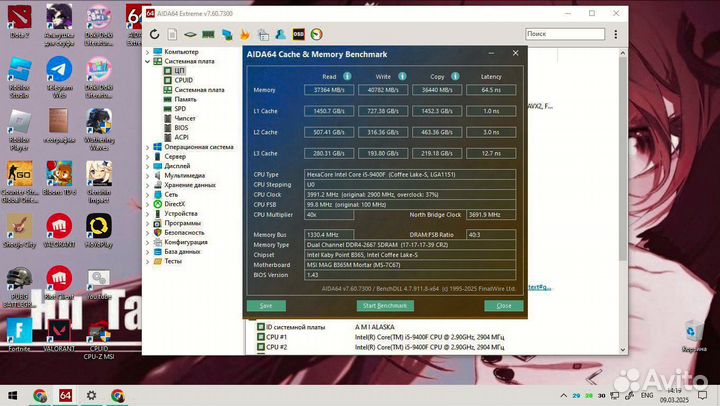This screenshot has height=406, width=720.
Task: Select the SPD tree item
Action: tap(181, 109)
